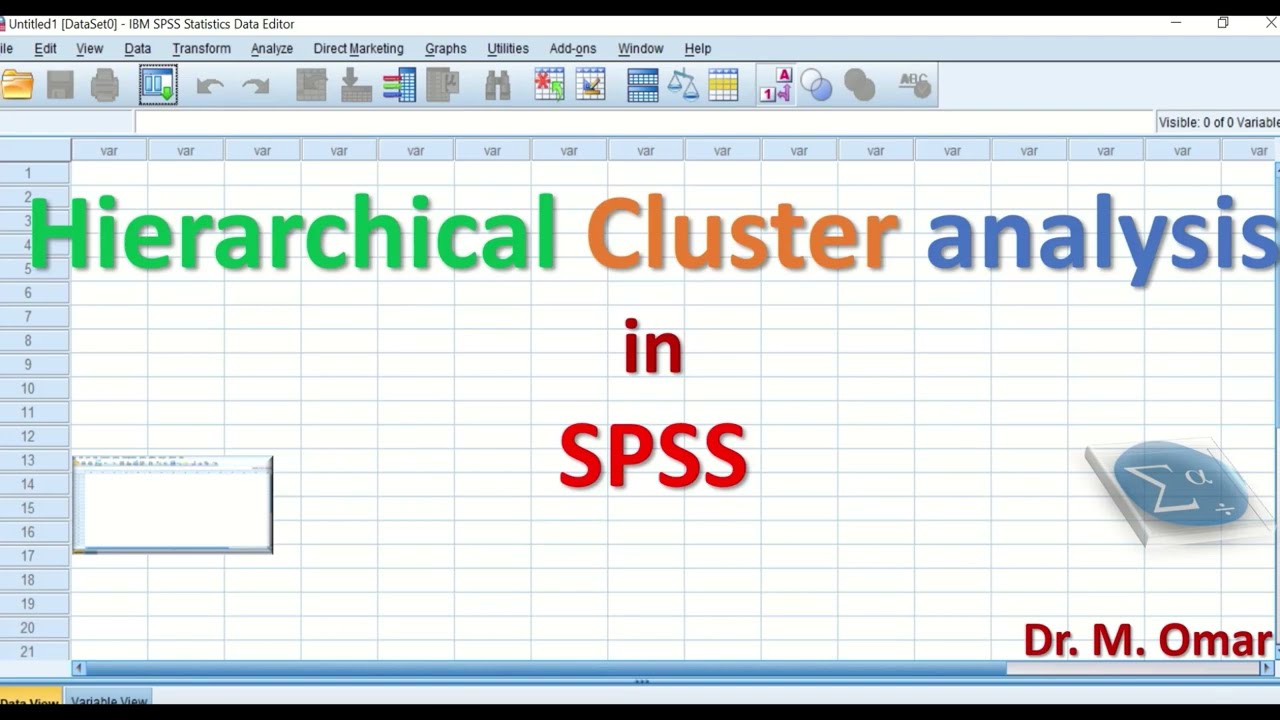Click the Redo arrow icon
This screenshot has height=720, width=1280.
coord(256,87)
